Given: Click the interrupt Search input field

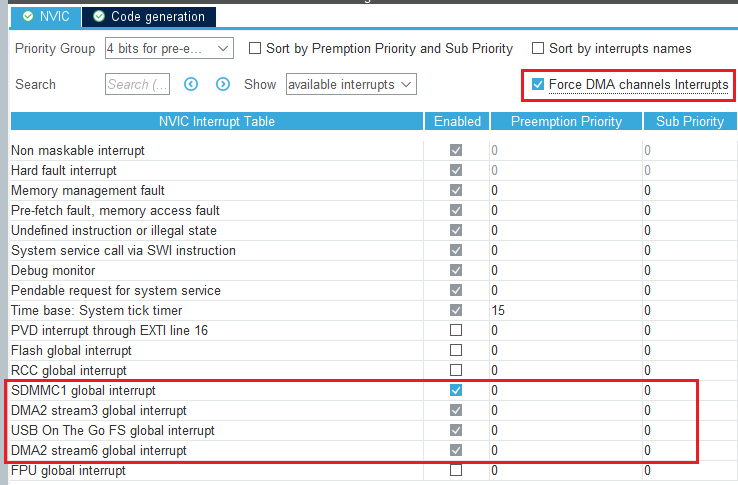Looking at the screenshot, I should click(x=137, y=85).
